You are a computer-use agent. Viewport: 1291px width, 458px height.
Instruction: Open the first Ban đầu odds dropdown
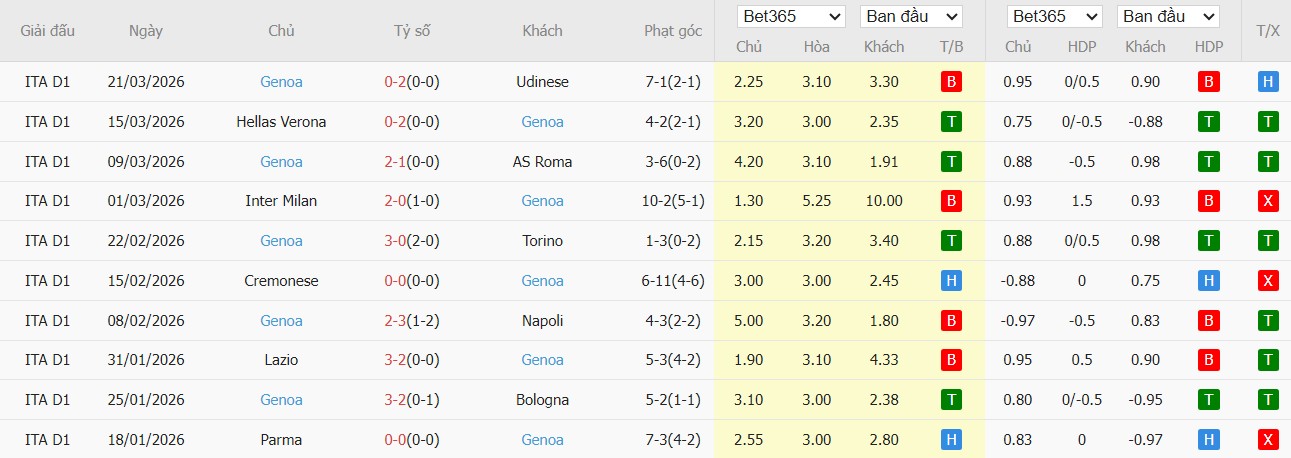point(910,17)
